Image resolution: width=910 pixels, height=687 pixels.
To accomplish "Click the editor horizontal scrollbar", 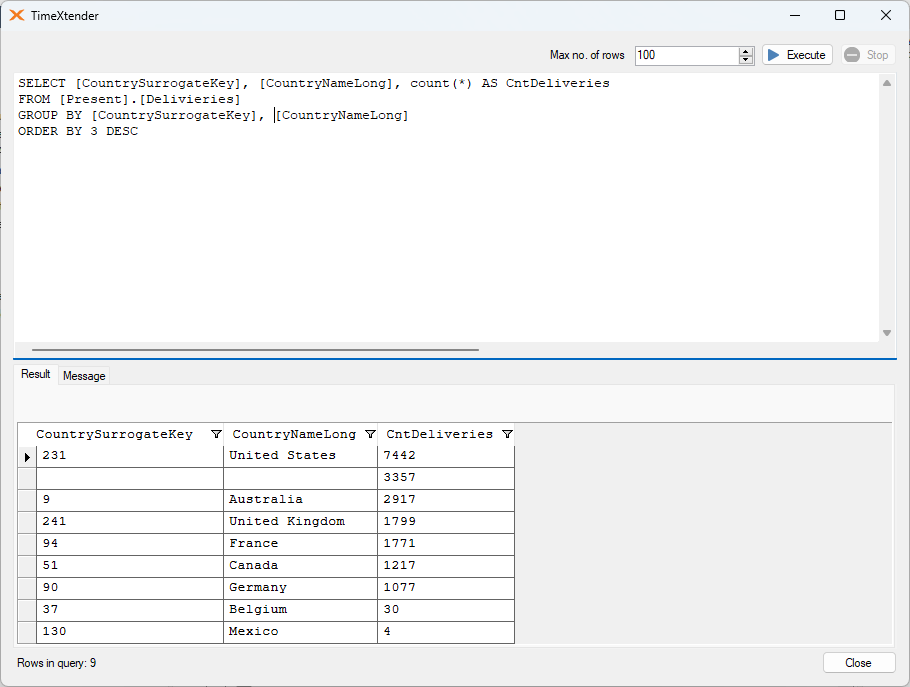I will click(x=255, y=350).
